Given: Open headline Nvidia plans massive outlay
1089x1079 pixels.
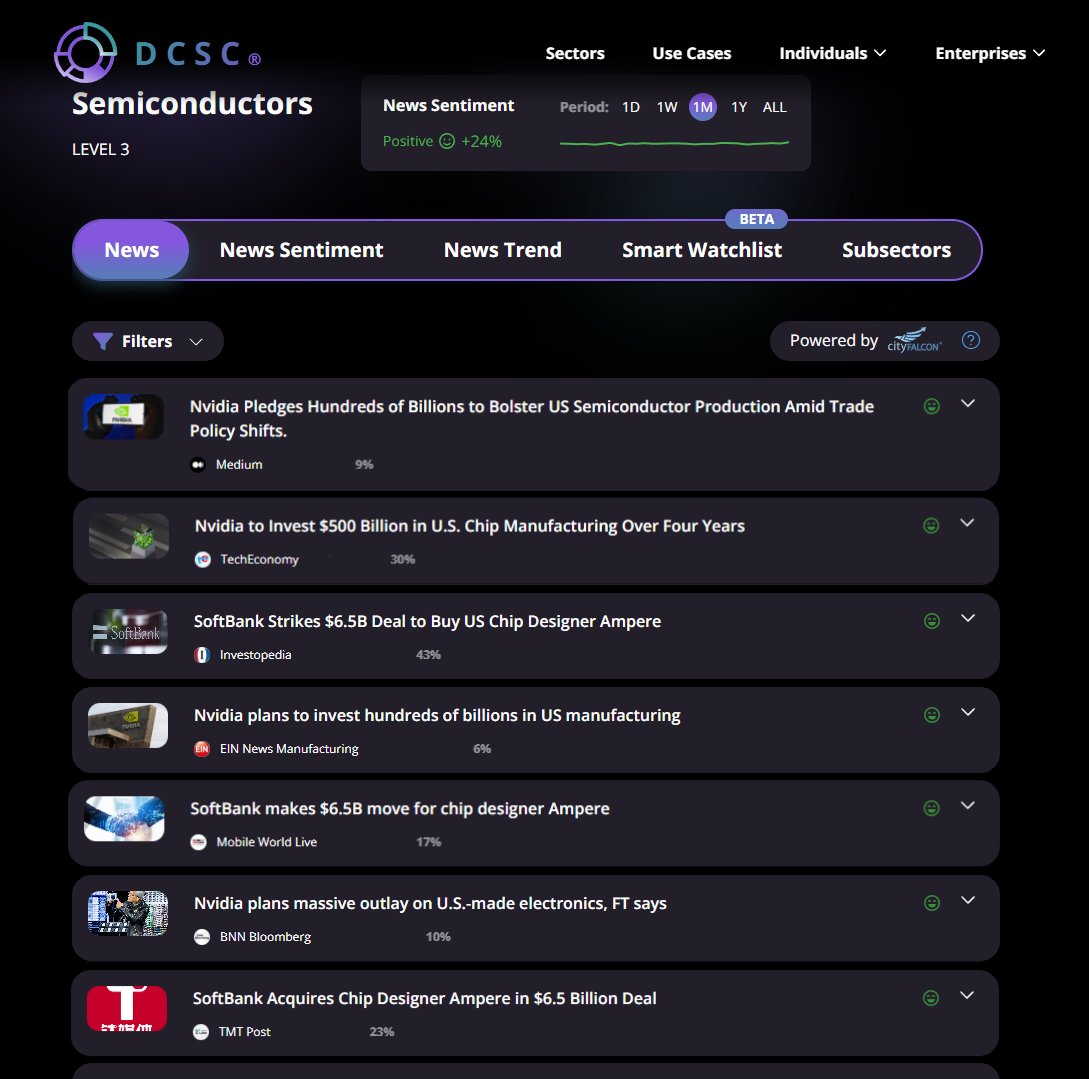Looking at the screenshot, I should (x=430, y=903).
